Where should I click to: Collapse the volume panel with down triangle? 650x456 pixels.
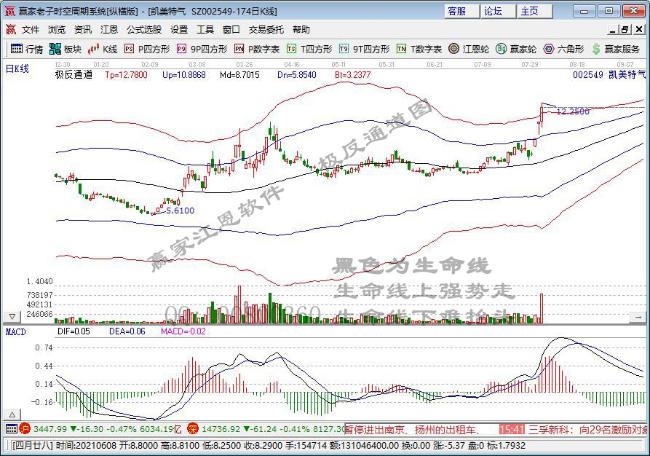tap(12, 317)
